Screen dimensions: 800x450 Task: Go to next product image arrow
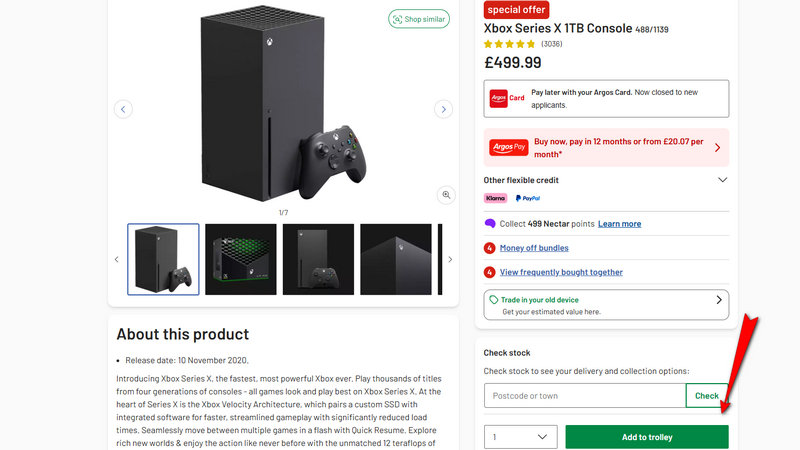coord(443,109)
